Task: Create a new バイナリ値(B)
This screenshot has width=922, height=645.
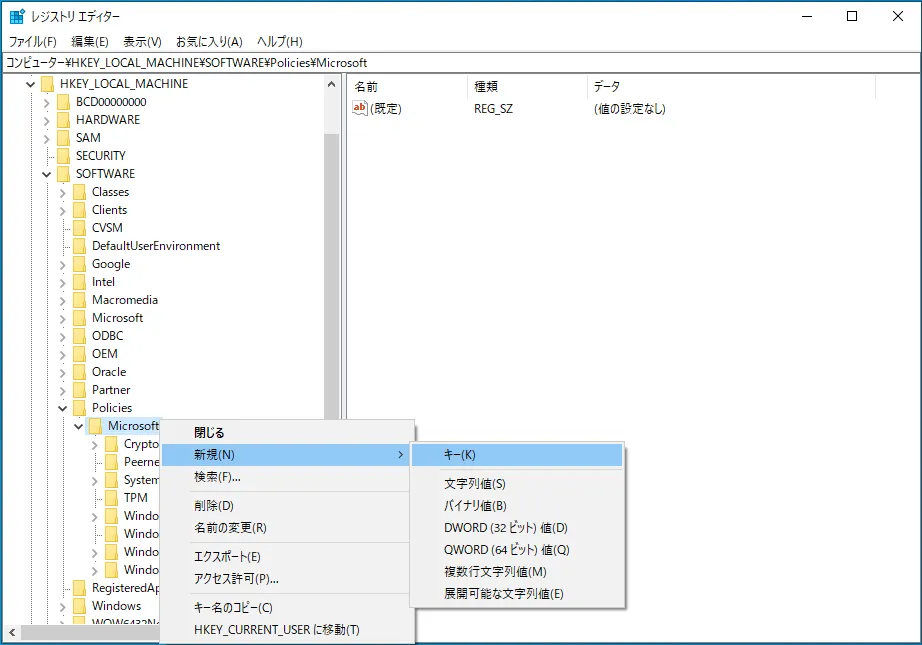Action: pyautogui.click(x=517, y=506)
